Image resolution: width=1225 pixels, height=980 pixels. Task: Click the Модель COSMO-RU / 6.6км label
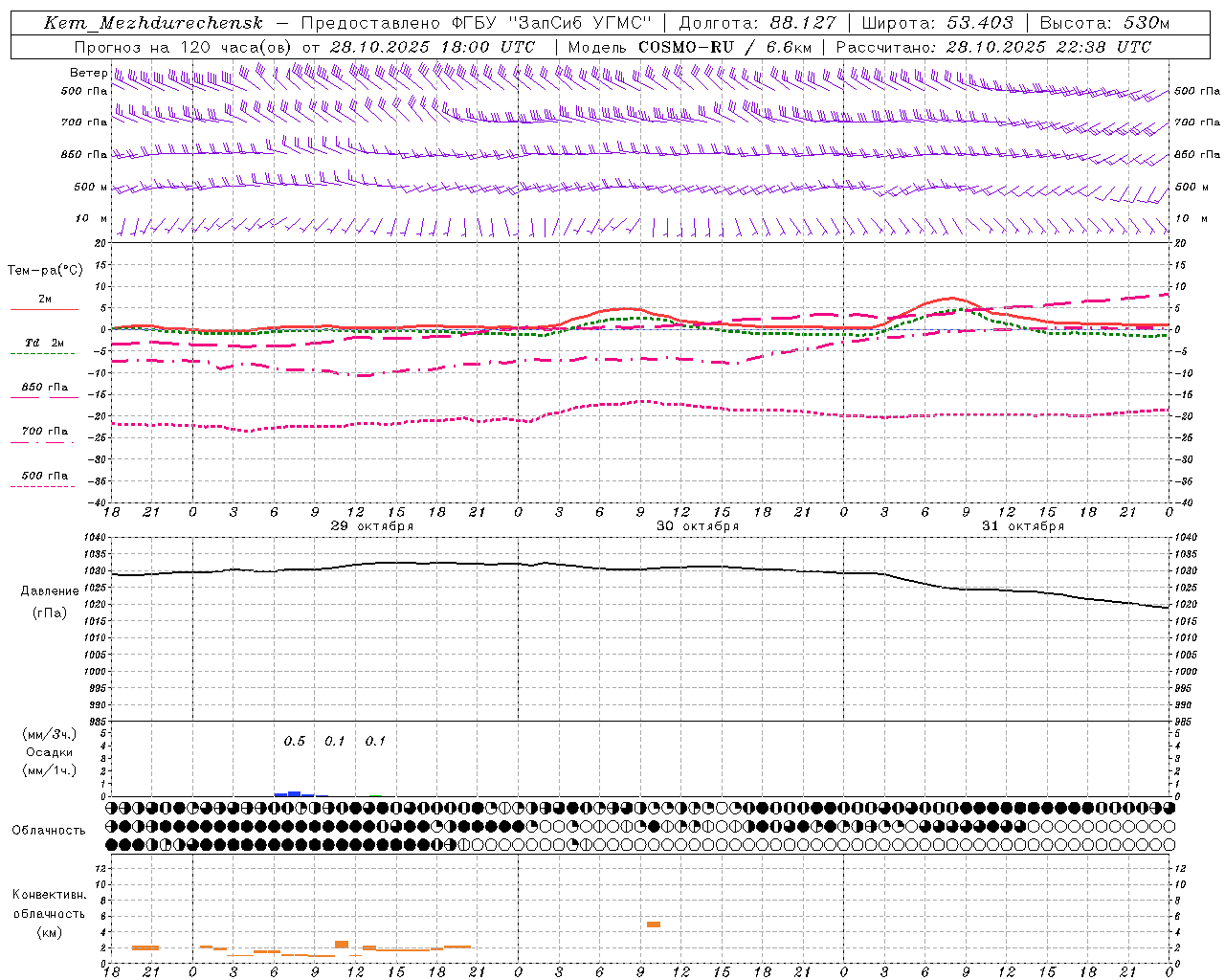point(689,47)
